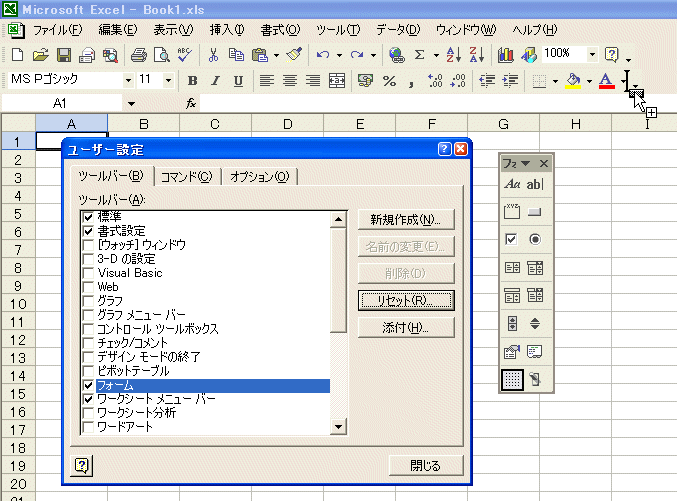Select the Format Painter brush
Screen dimensions: 677x501
click(x=294, y=55)
